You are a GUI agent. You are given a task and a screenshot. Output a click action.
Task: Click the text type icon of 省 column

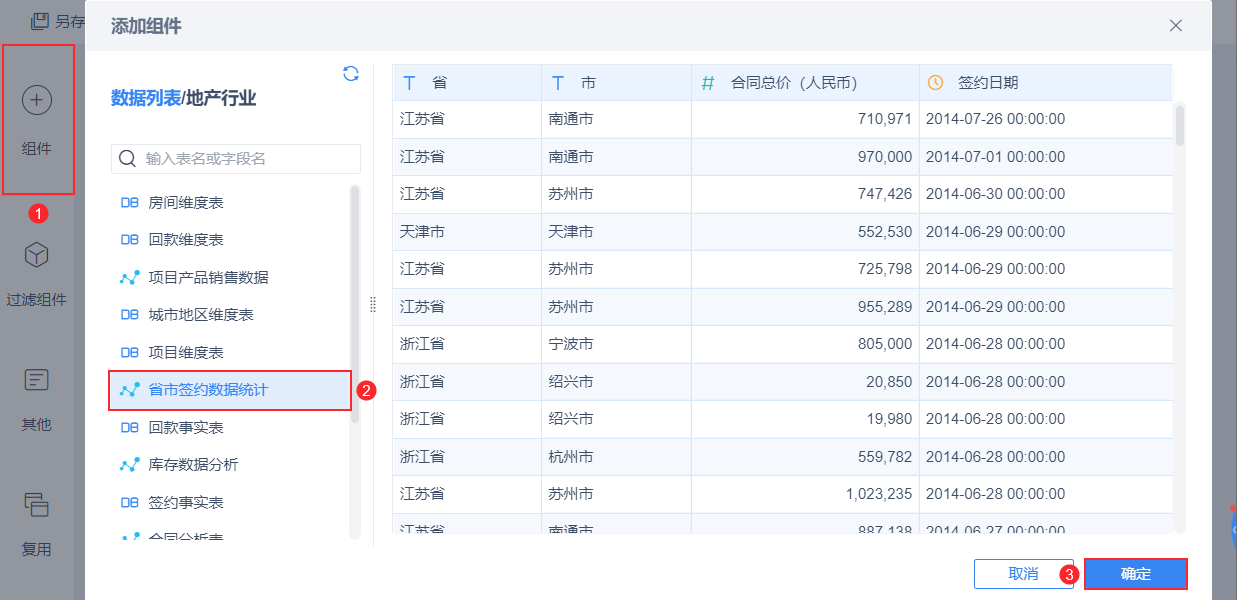409,83
